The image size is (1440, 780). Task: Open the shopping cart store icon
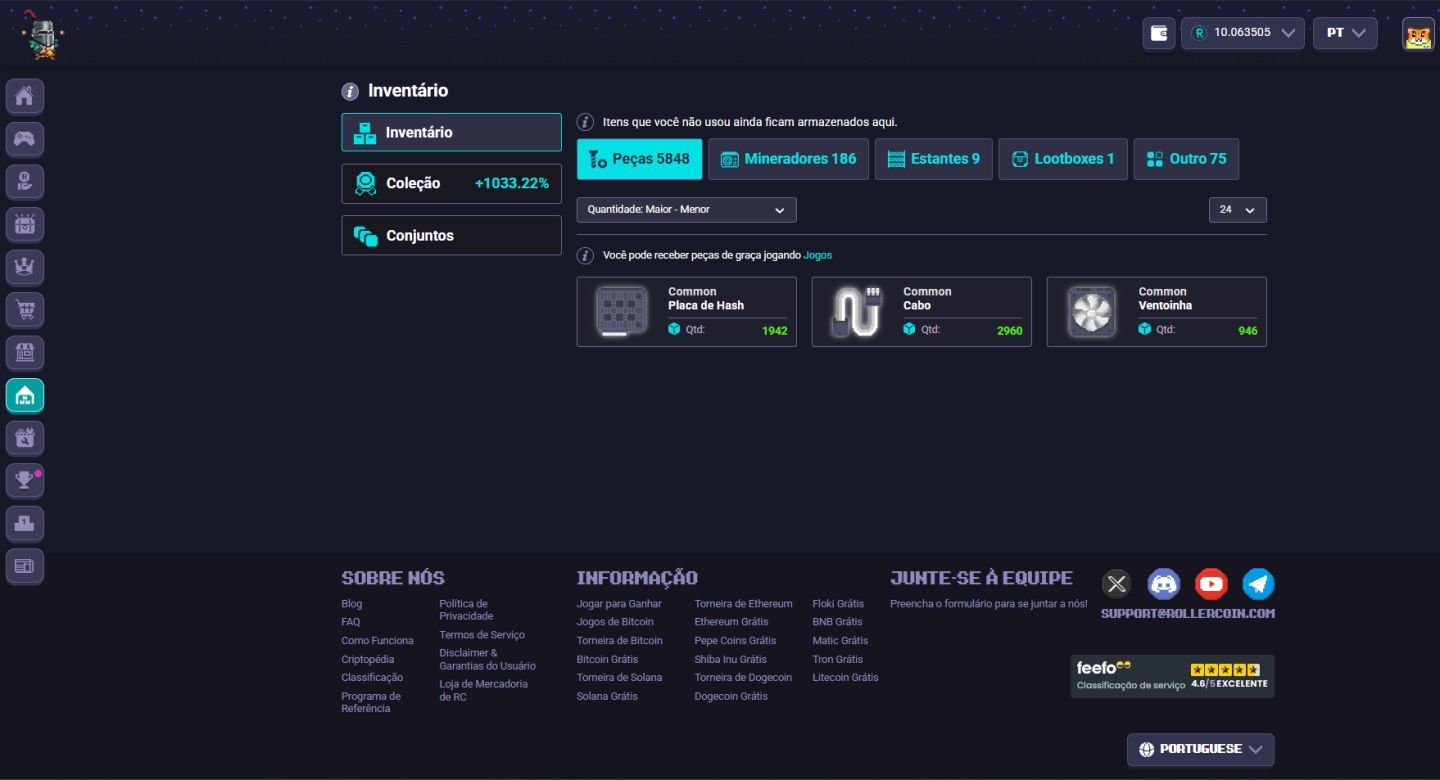coord(25,310)
